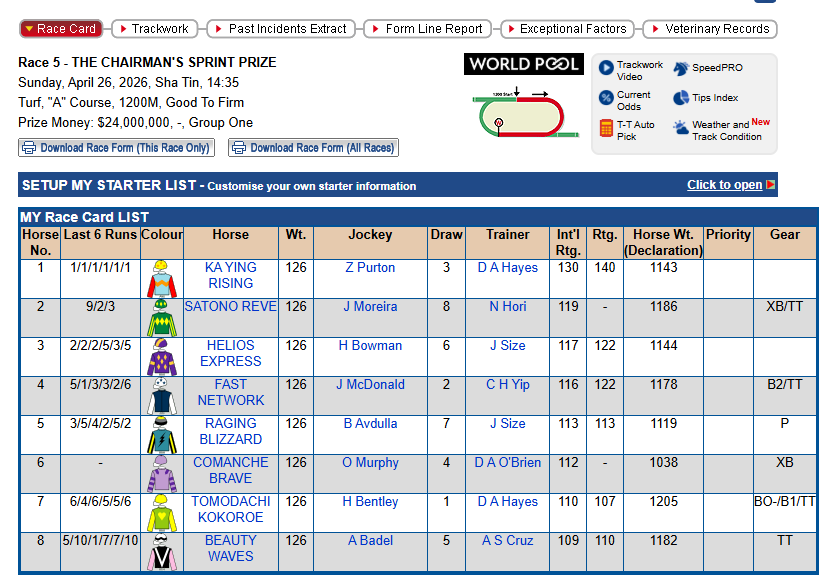This screenshot has height=583, width=829.
Task: Click the Current Odds percent icon
Action: click(x=606, y=98)
